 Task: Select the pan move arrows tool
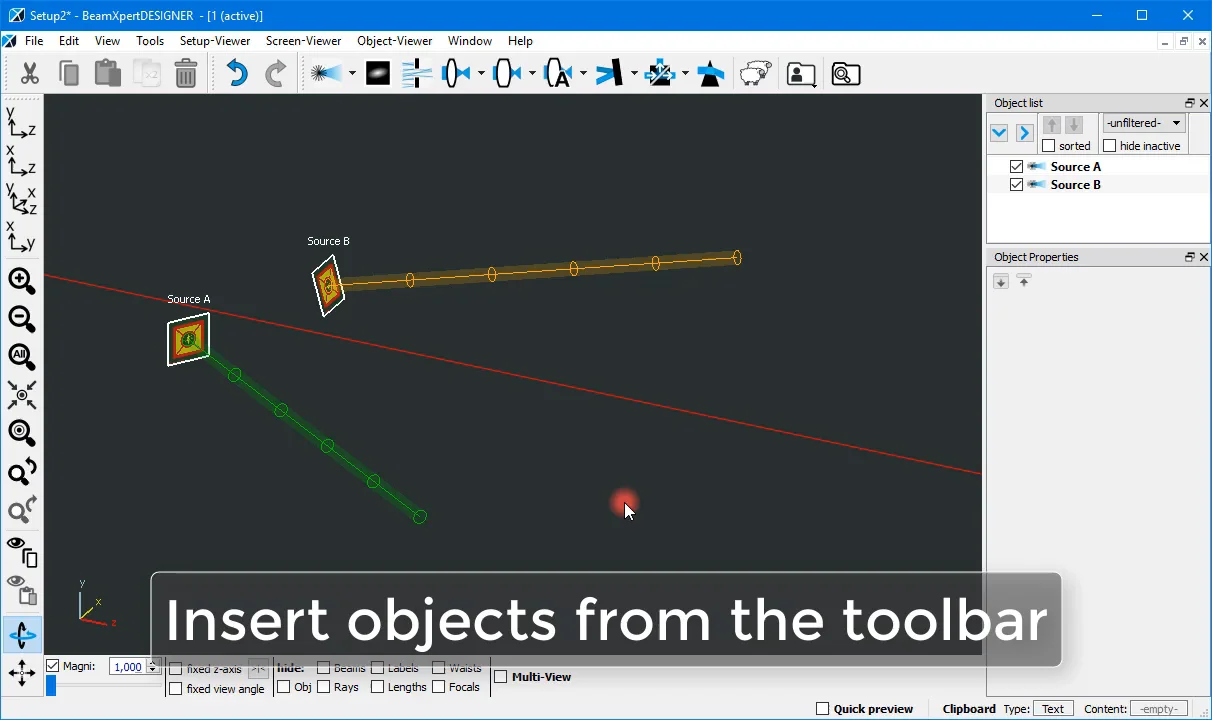click(x=22, y=673)
